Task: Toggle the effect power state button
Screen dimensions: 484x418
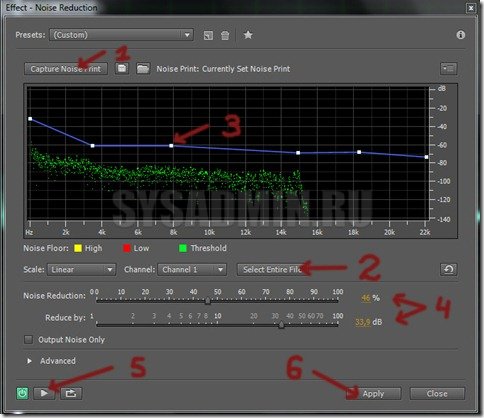Action: 22,393
